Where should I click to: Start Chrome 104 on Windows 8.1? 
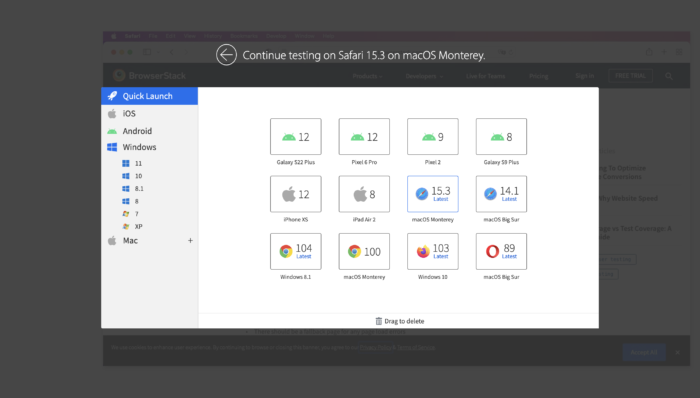tap(296, 251)
